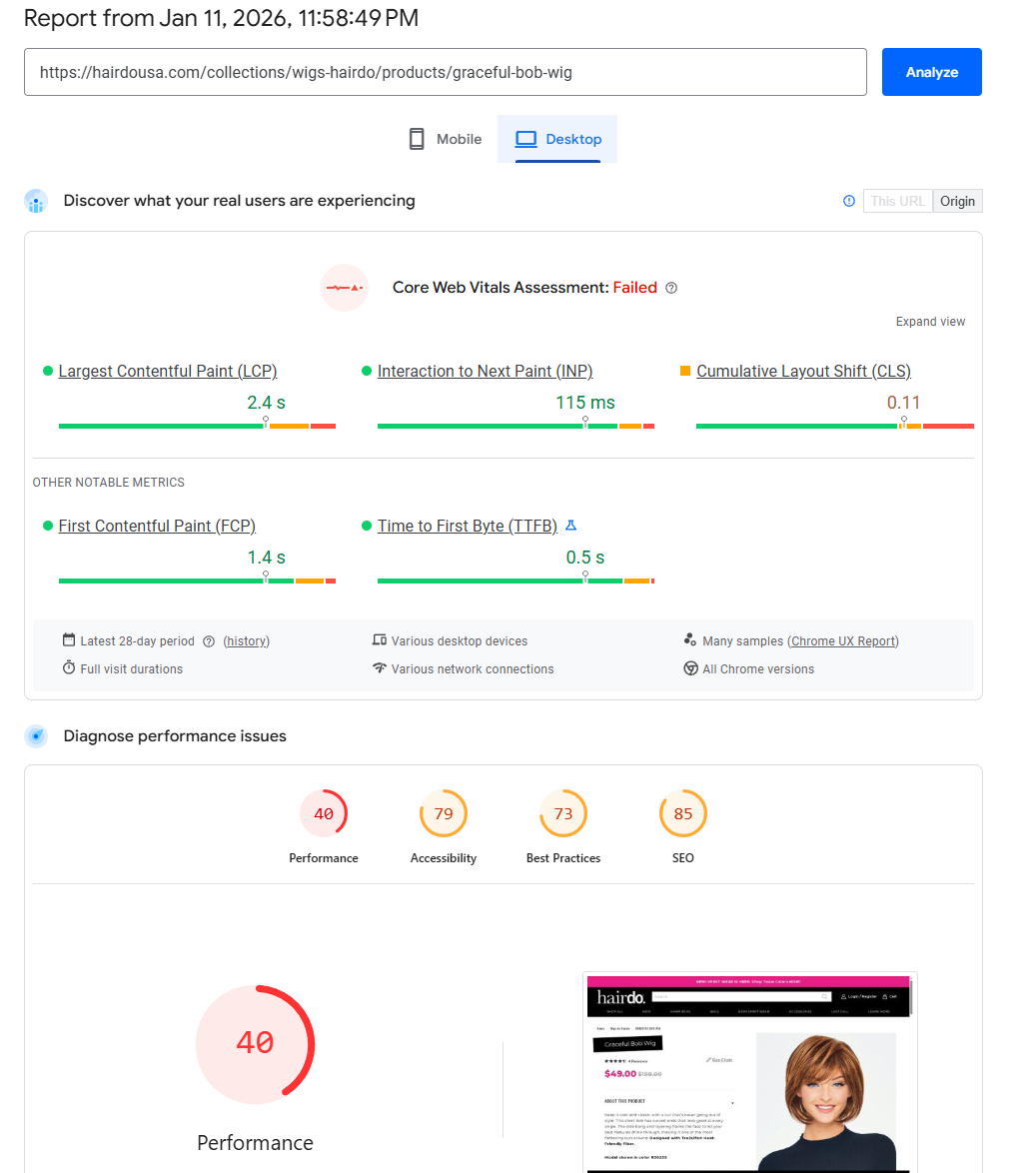Click the large Performance 40 gauge
Image resolution: width=1036 pixels, height=1173 pixels.
pos(255,1044)
